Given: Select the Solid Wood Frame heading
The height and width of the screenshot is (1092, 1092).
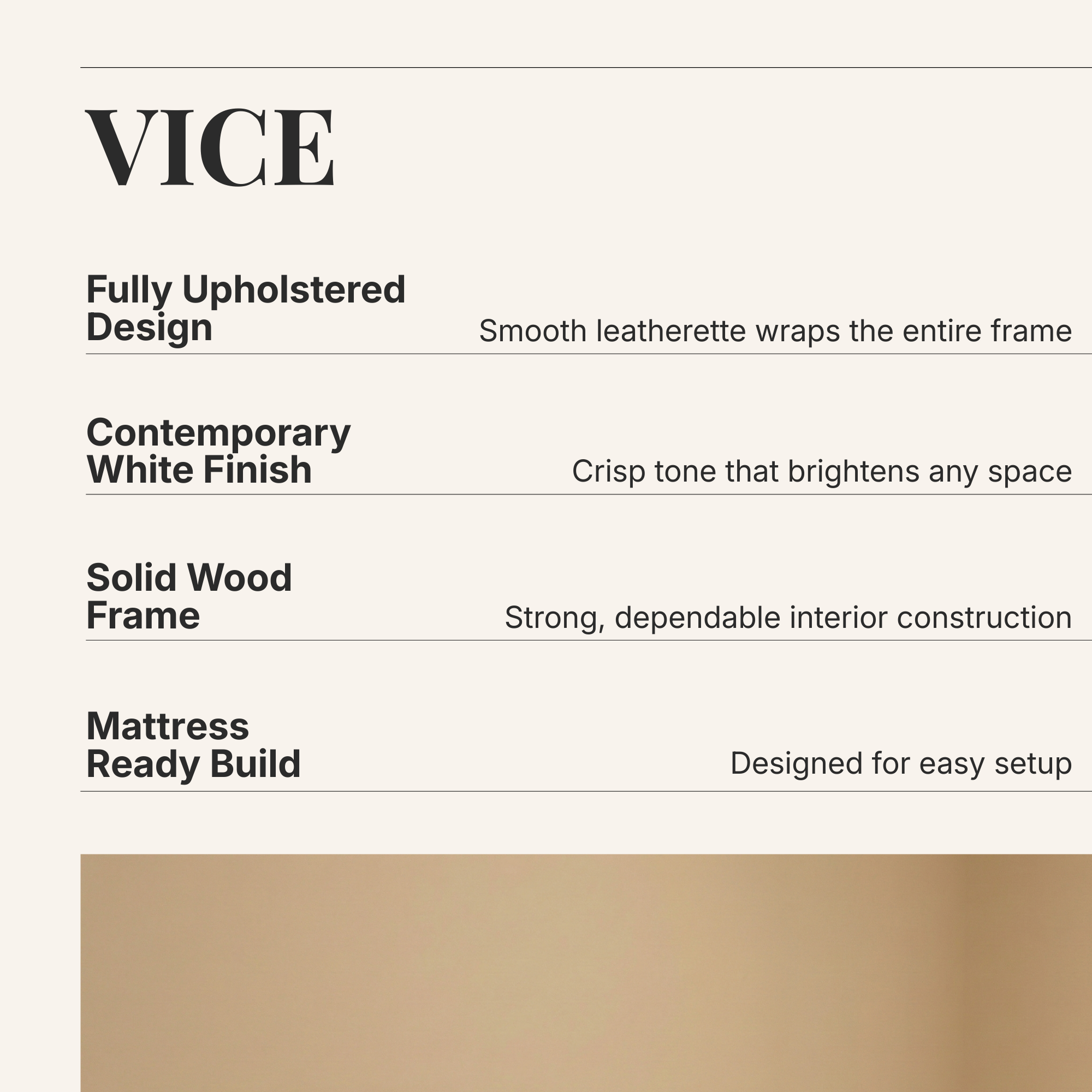Looking at the screenshot, I should point(189,596).
